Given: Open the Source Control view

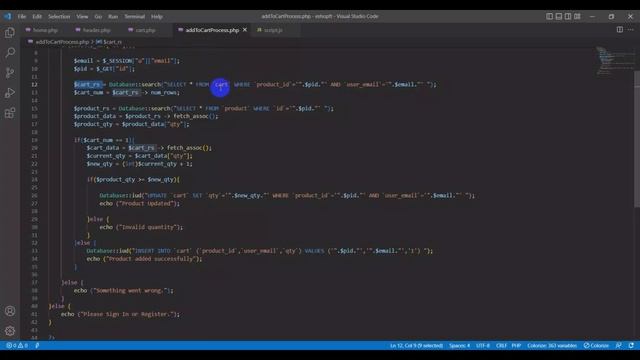Looking at the screenshot, I should [10, 73].
